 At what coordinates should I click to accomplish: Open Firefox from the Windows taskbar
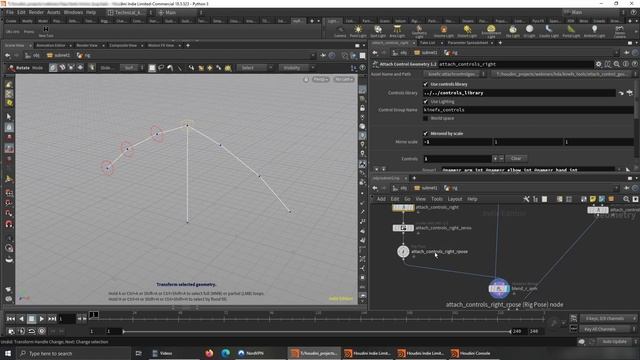click(209, 353)
